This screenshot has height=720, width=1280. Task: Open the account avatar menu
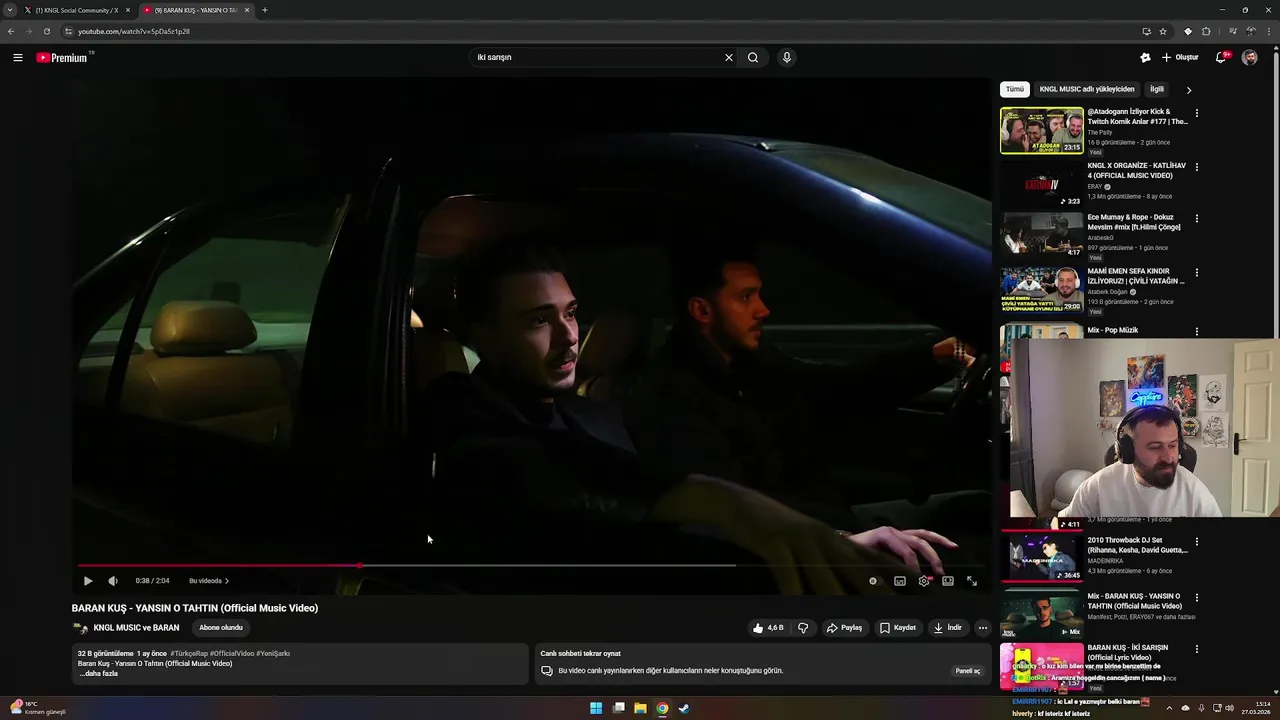1250,57
